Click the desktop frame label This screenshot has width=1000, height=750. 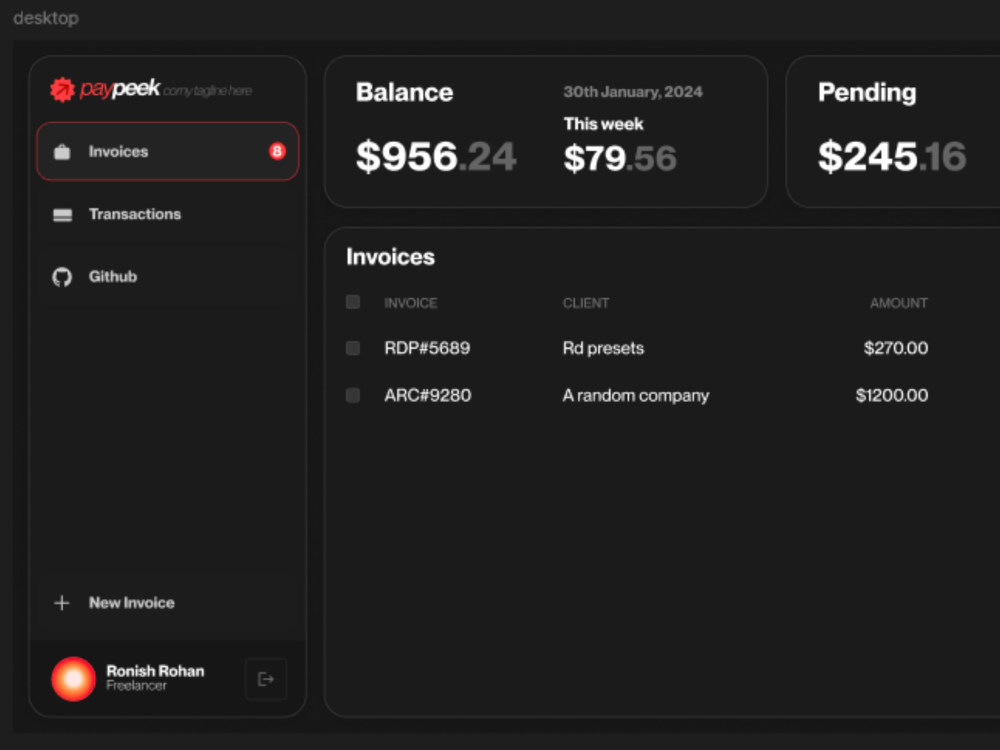(46, 18)
